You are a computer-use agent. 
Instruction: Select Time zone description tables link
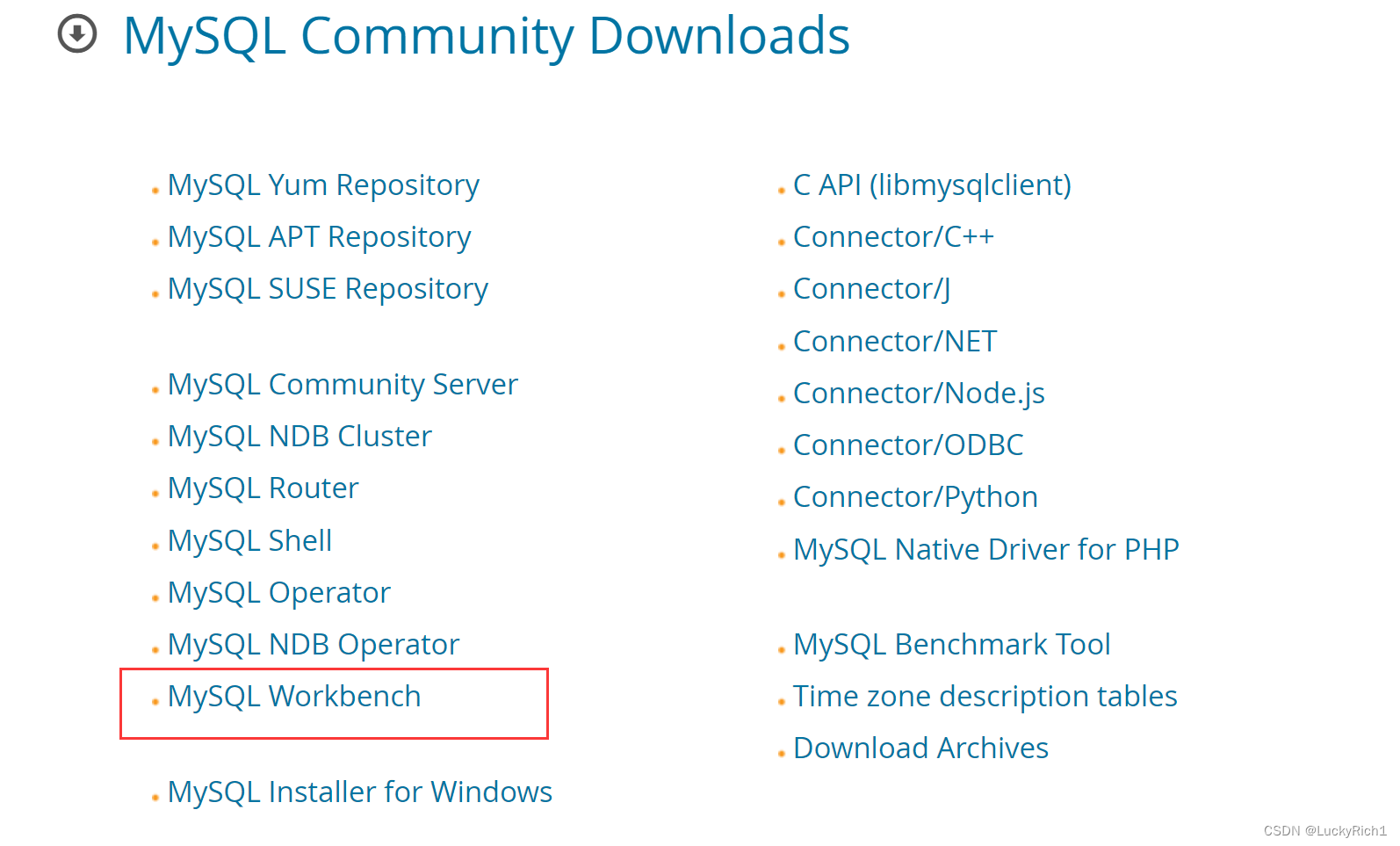pyautogui.click(x=985, y=697)
